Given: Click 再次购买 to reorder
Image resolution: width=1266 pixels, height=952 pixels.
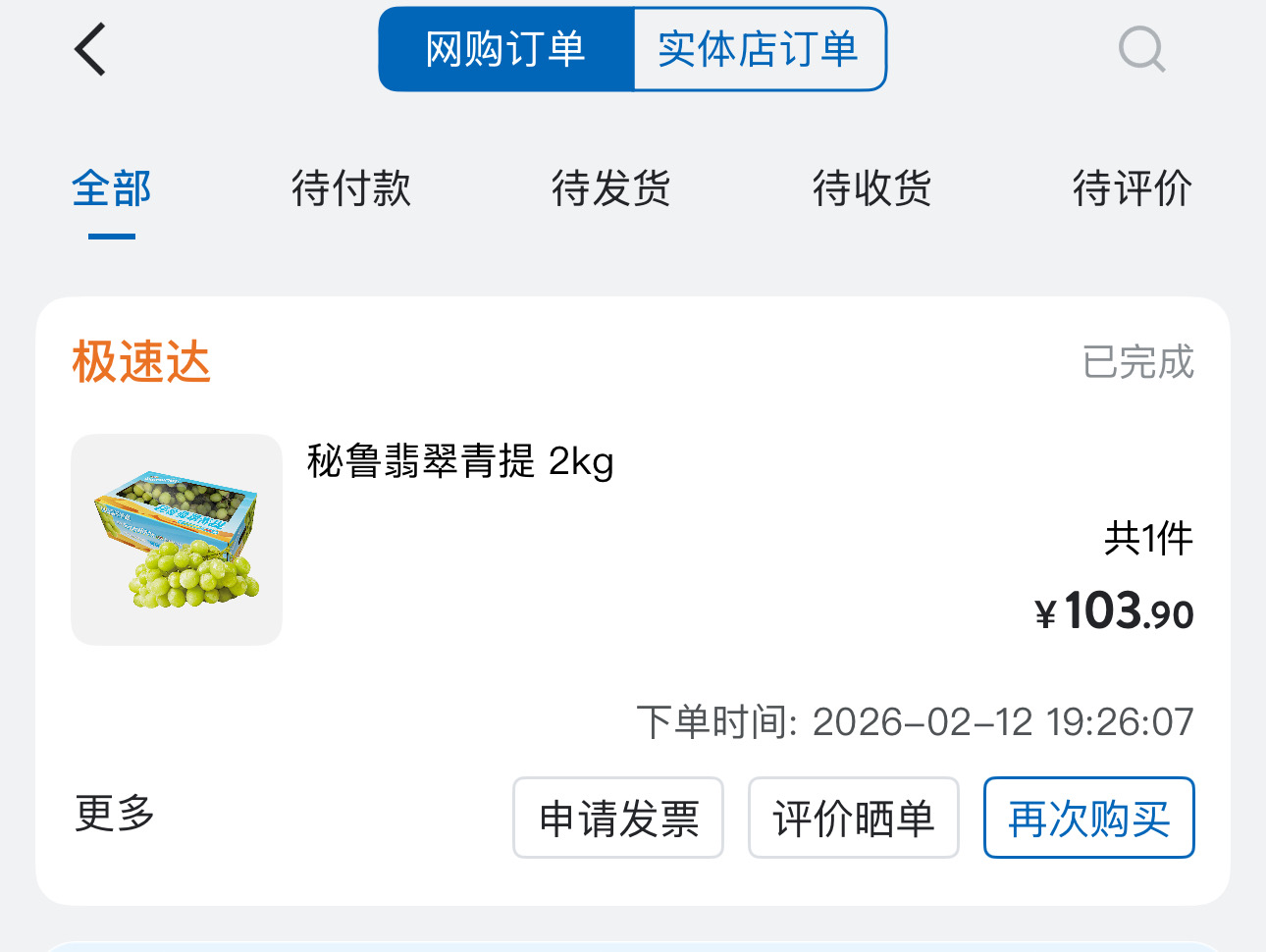Looking at the screenshot, I should (x=1088, y=819).
